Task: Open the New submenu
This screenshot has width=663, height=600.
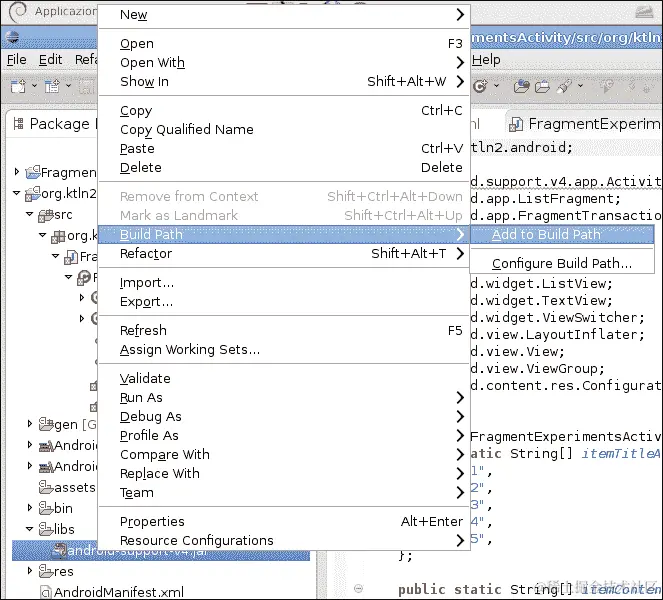Action: (284, 15)
